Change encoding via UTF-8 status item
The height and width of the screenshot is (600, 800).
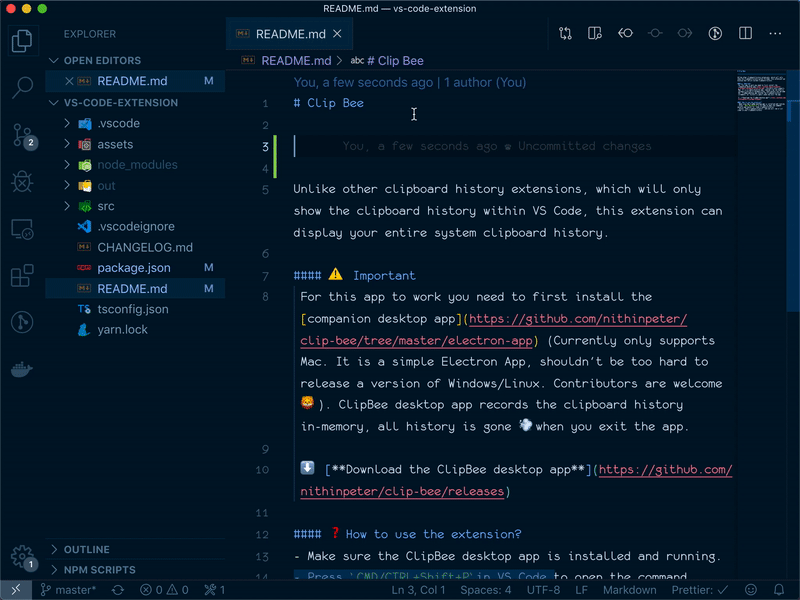(x=543, y=590)
